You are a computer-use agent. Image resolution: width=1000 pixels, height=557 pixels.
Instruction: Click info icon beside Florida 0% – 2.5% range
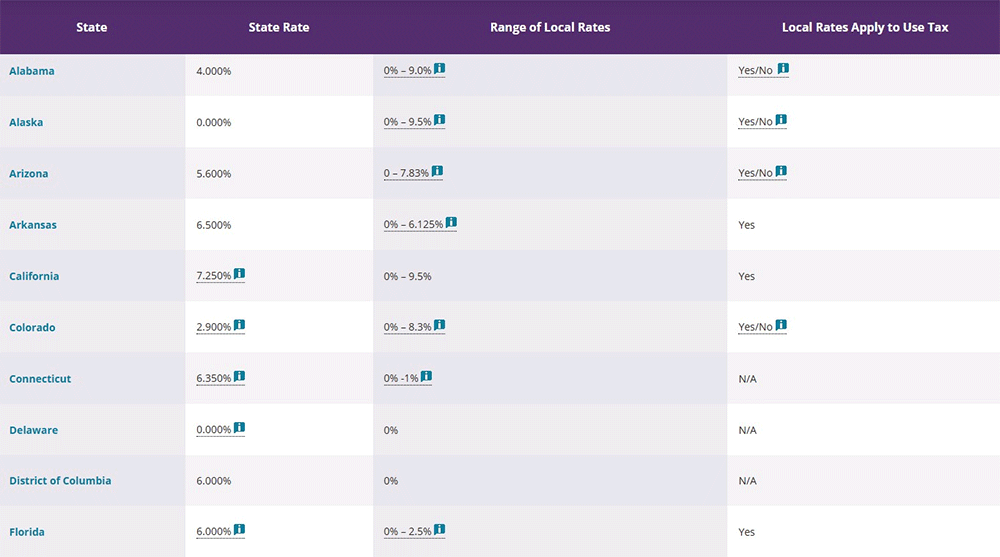point(439,530)
